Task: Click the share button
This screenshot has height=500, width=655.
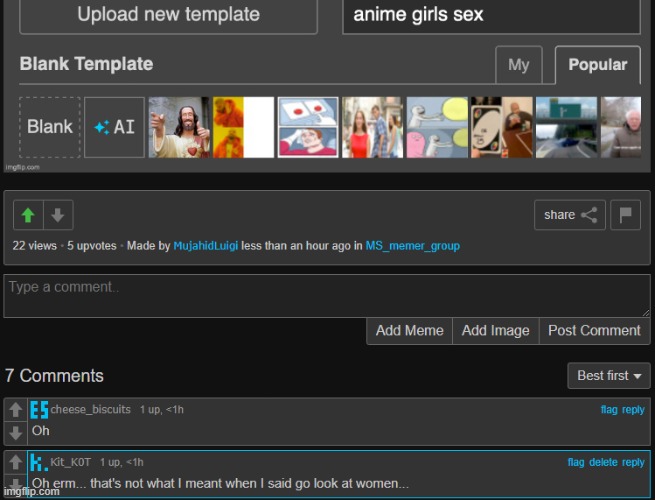Action: click(x=569, y=215)
